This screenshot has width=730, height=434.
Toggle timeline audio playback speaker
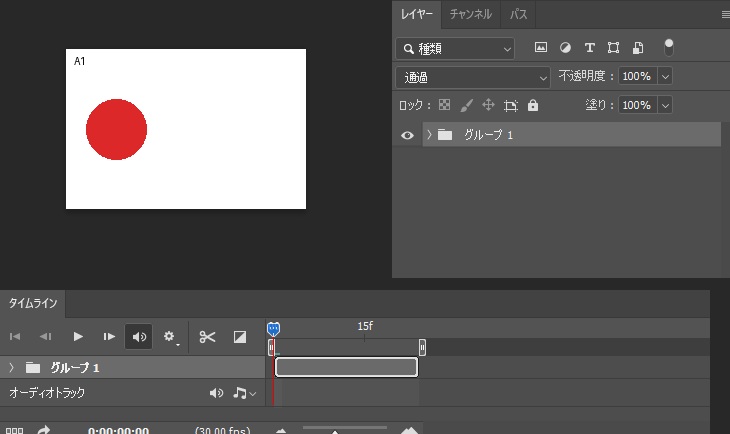pyautogui.click(x=139, y=336)
